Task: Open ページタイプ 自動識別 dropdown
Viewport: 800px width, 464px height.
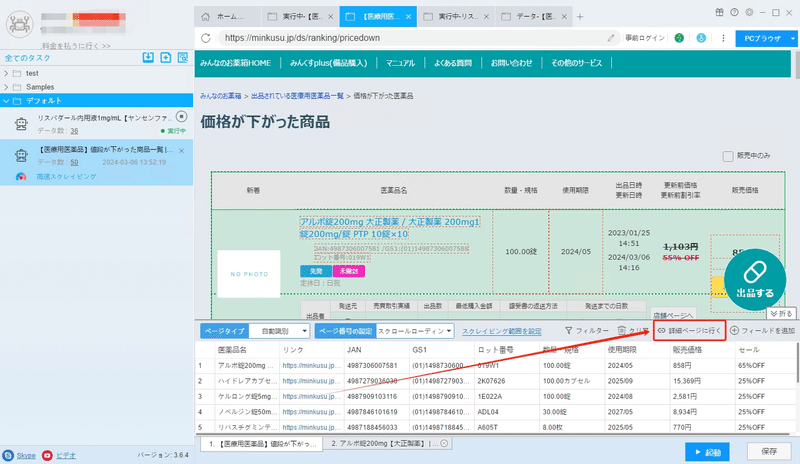Action: tap(280, 331)
